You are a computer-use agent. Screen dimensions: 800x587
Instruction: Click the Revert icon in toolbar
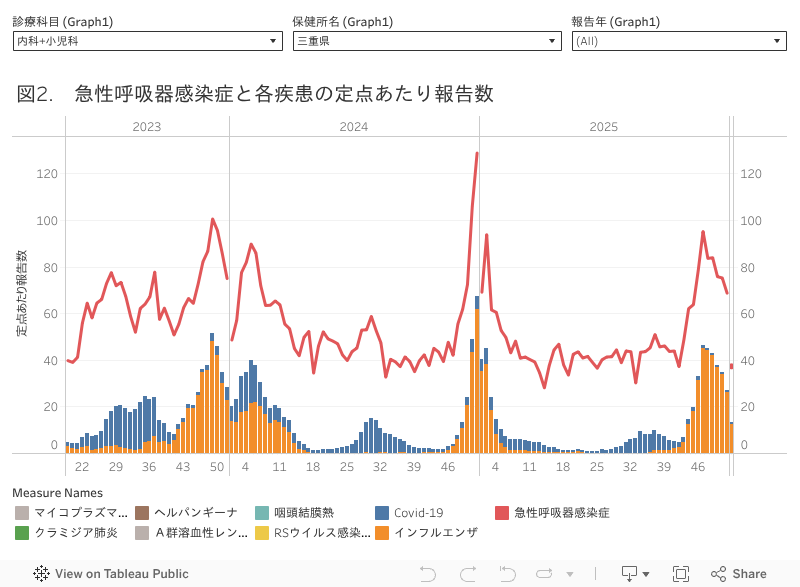[508, 574]
